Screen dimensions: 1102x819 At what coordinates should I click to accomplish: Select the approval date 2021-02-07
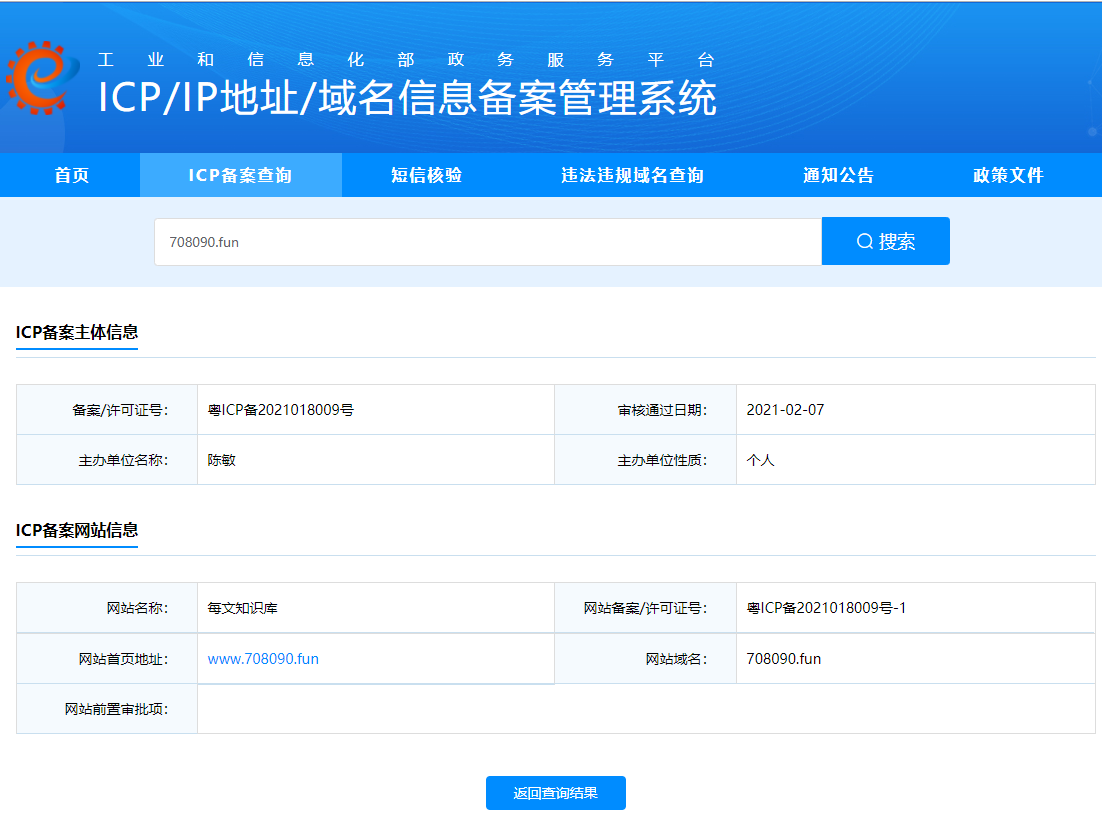(x=785, y=410)
